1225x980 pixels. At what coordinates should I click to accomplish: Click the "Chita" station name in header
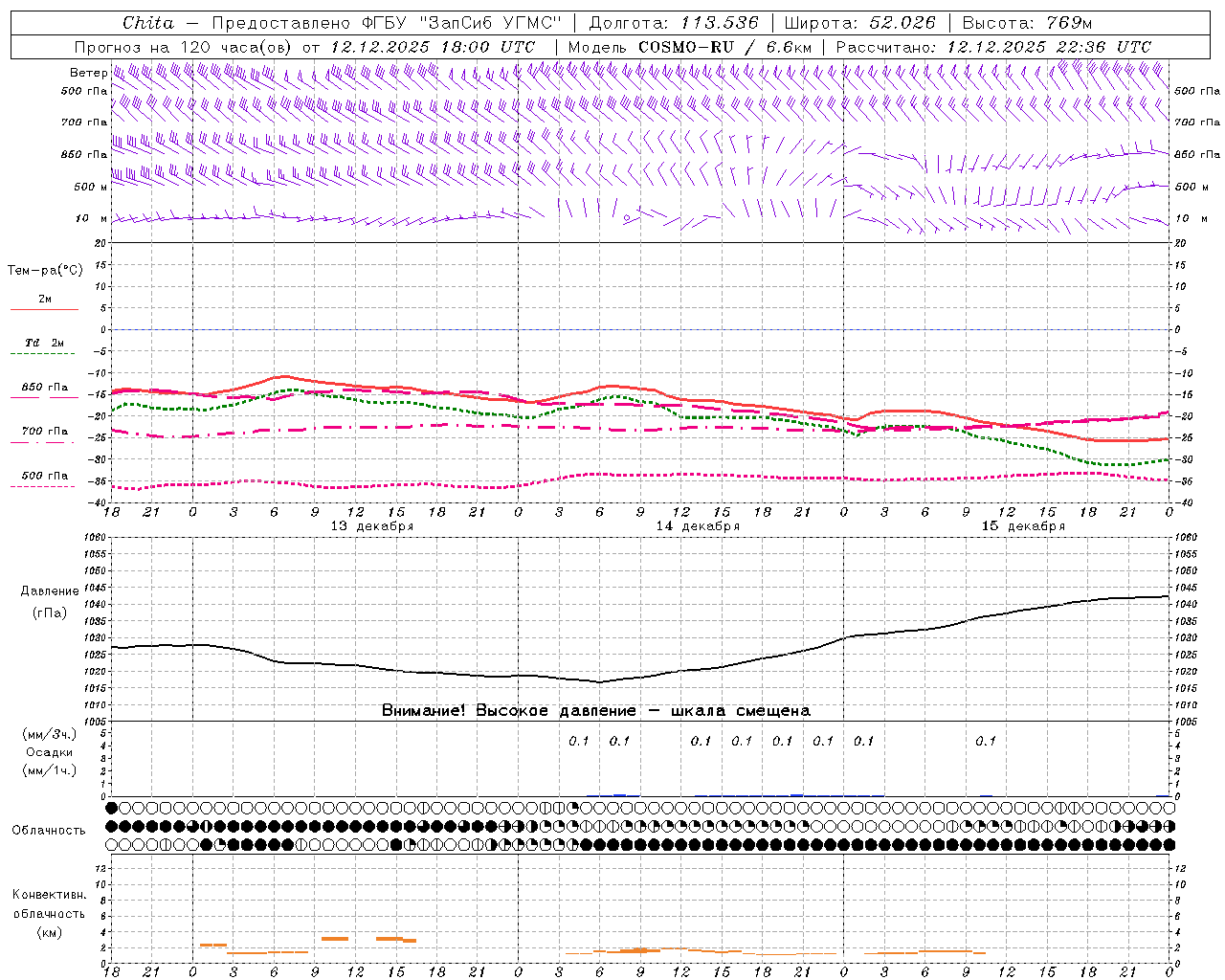[x=148, y=23]
